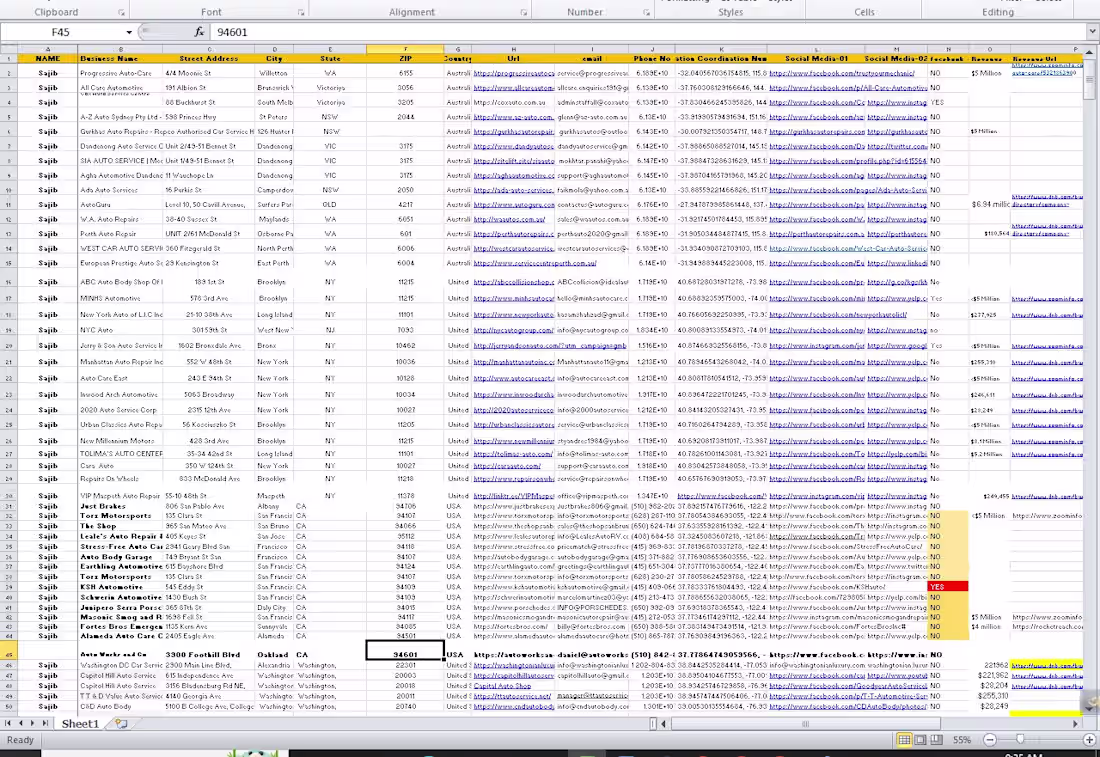The width and height of the screenshot is (1100, 757).
Task: Expand the formula bar
Action: [x=1092, y=32]
